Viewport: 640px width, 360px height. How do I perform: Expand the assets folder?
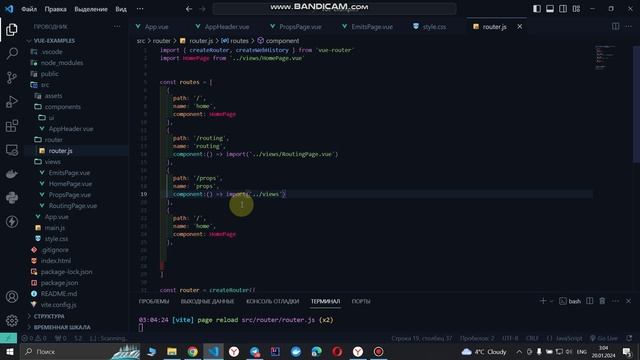click(x=53, y=96)
